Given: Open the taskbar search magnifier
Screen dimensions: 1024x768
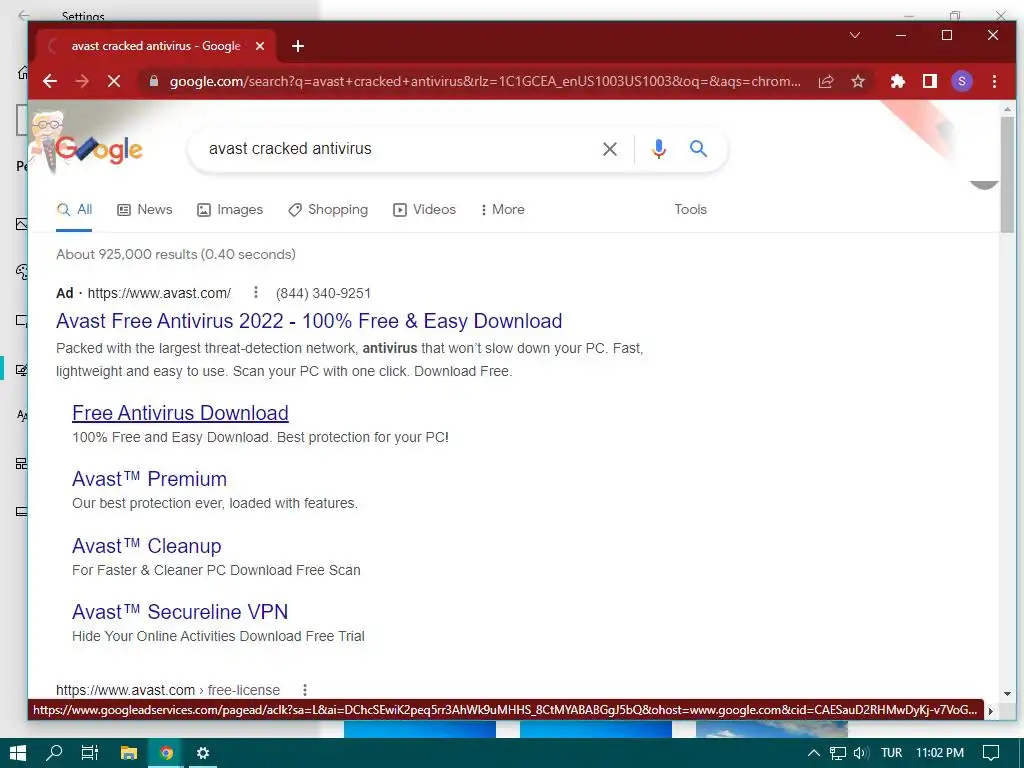Looking at the screenshot, I should point(54,753).
